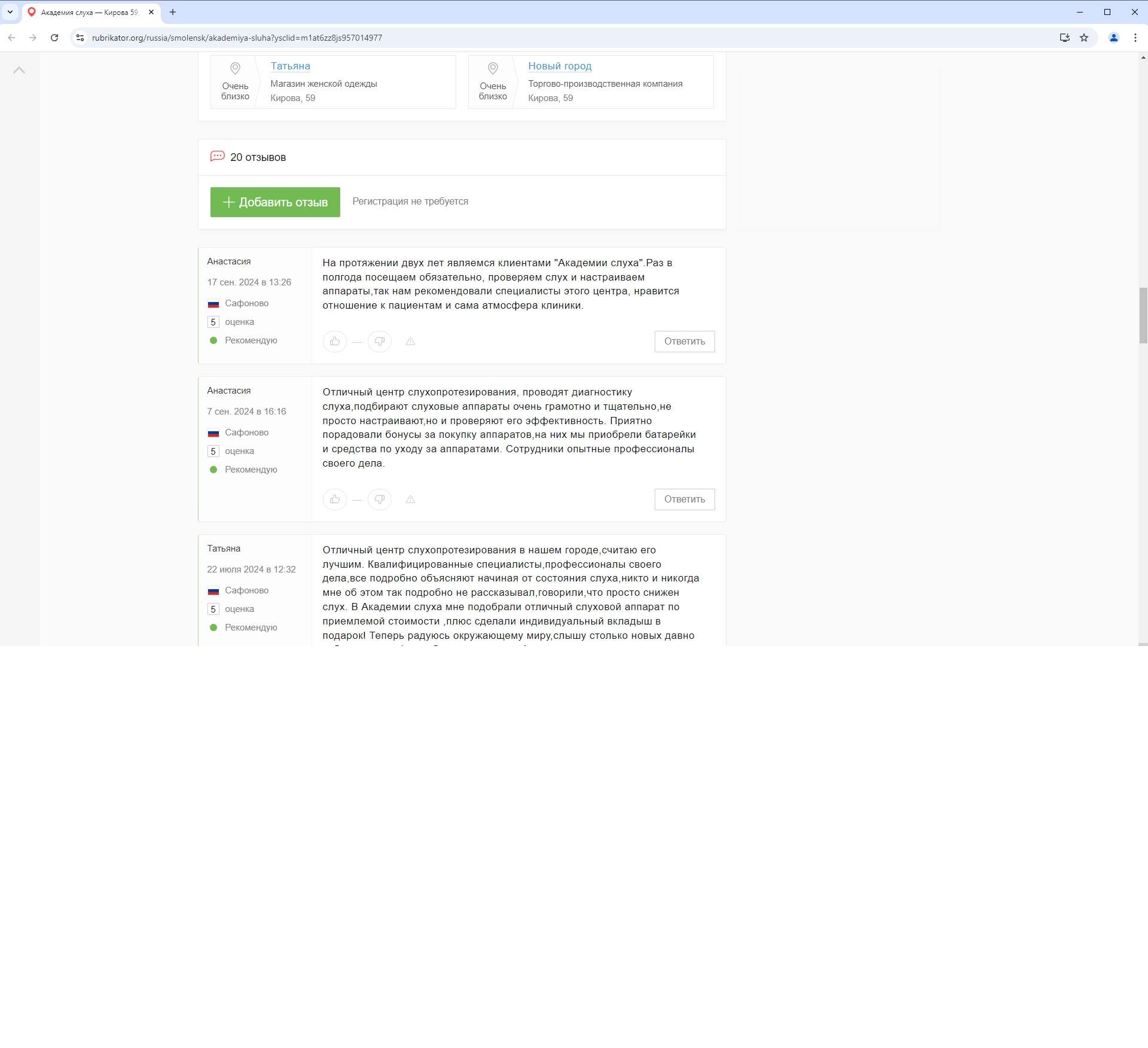Dislike Anastasia's 17 Sep review with thumbs down
The height and width of the screenshot is (1048, 1148).
coord(379,342)
